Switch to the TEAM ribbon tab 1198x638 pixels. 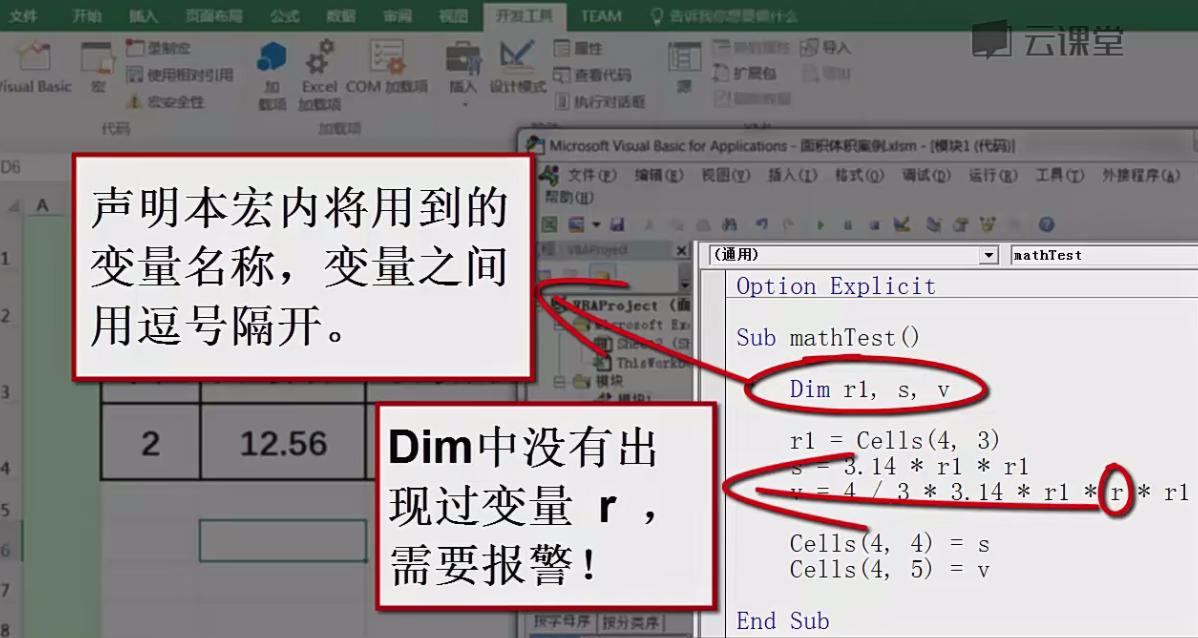(x=601, y=16)
